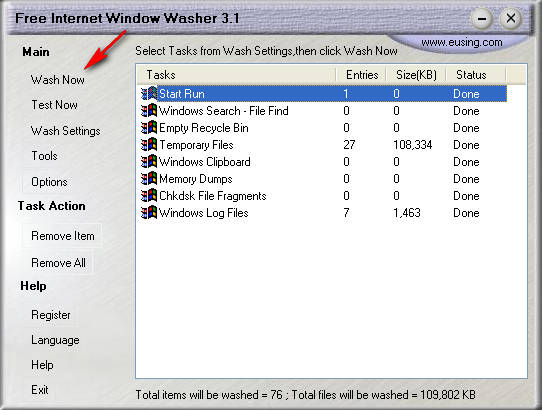Click Remove Item under Task Action
Screen dimensions: 542x410
click(63, 236)
